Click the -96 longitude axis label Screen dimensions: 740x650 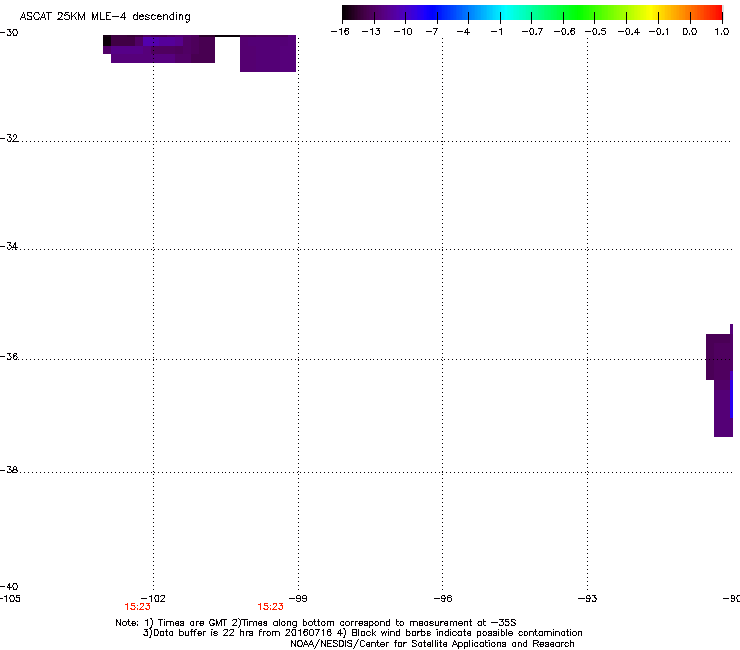[443, 599]
